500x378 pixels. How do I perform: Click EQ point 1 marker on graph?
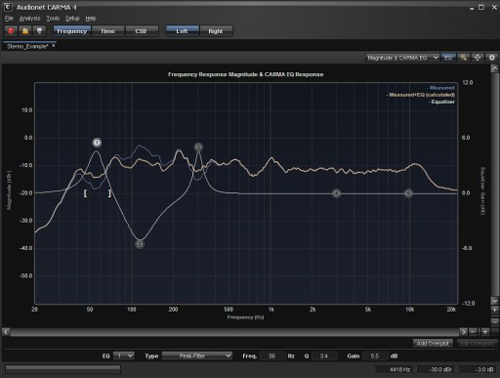(97, 143)
